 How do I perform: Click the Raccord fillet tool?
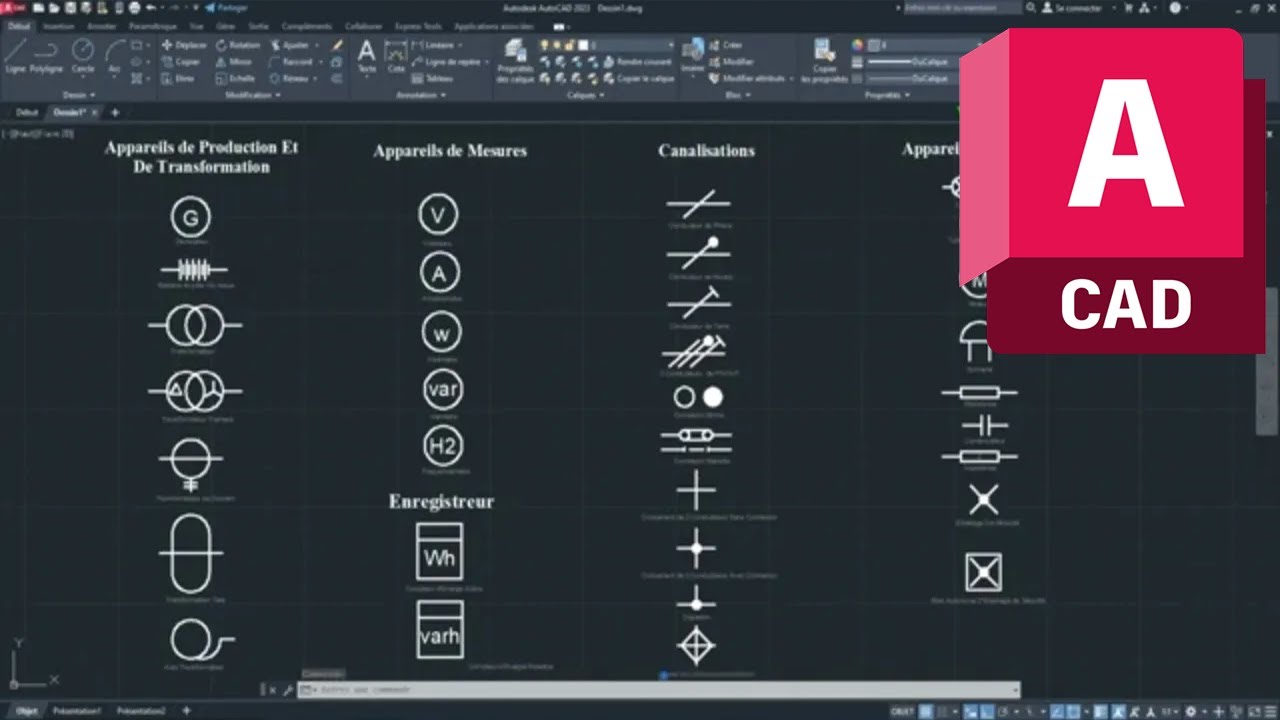291,61
